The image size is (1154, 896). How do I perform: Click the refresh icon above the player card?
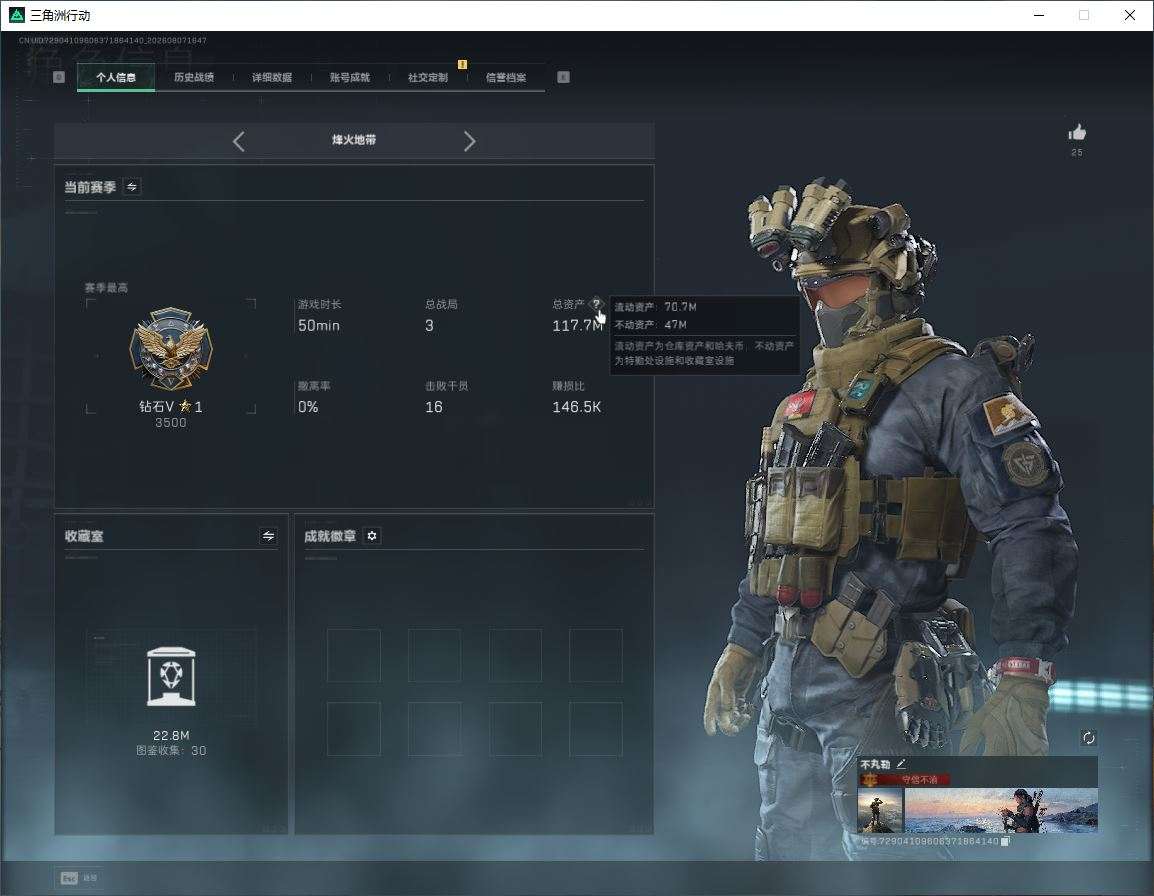[1088, 738]
